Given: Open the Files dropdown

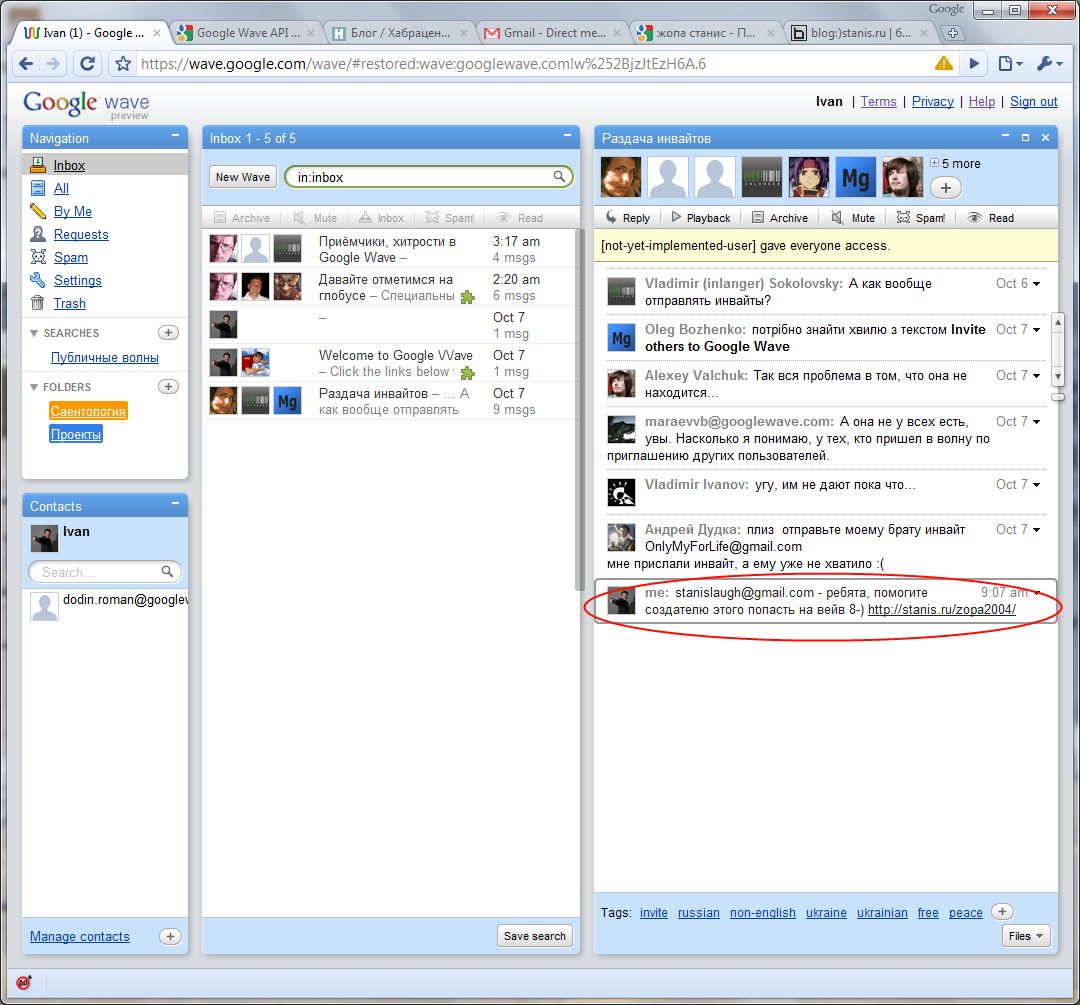Looking at the screenshot, I should (x=1026, y=936).
